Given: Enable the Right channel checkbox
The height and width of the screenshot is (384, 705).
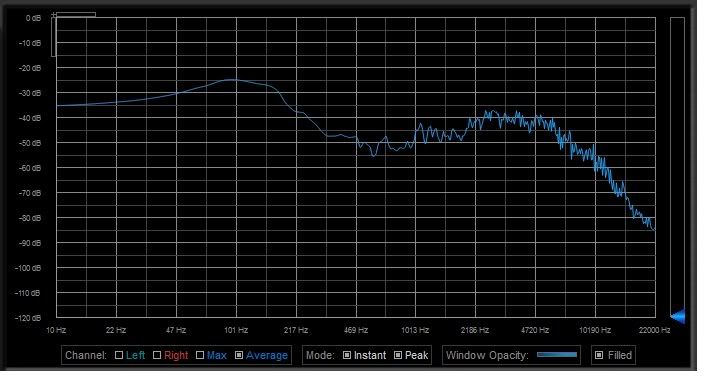Looking at the screenshot, I should 157,355.
